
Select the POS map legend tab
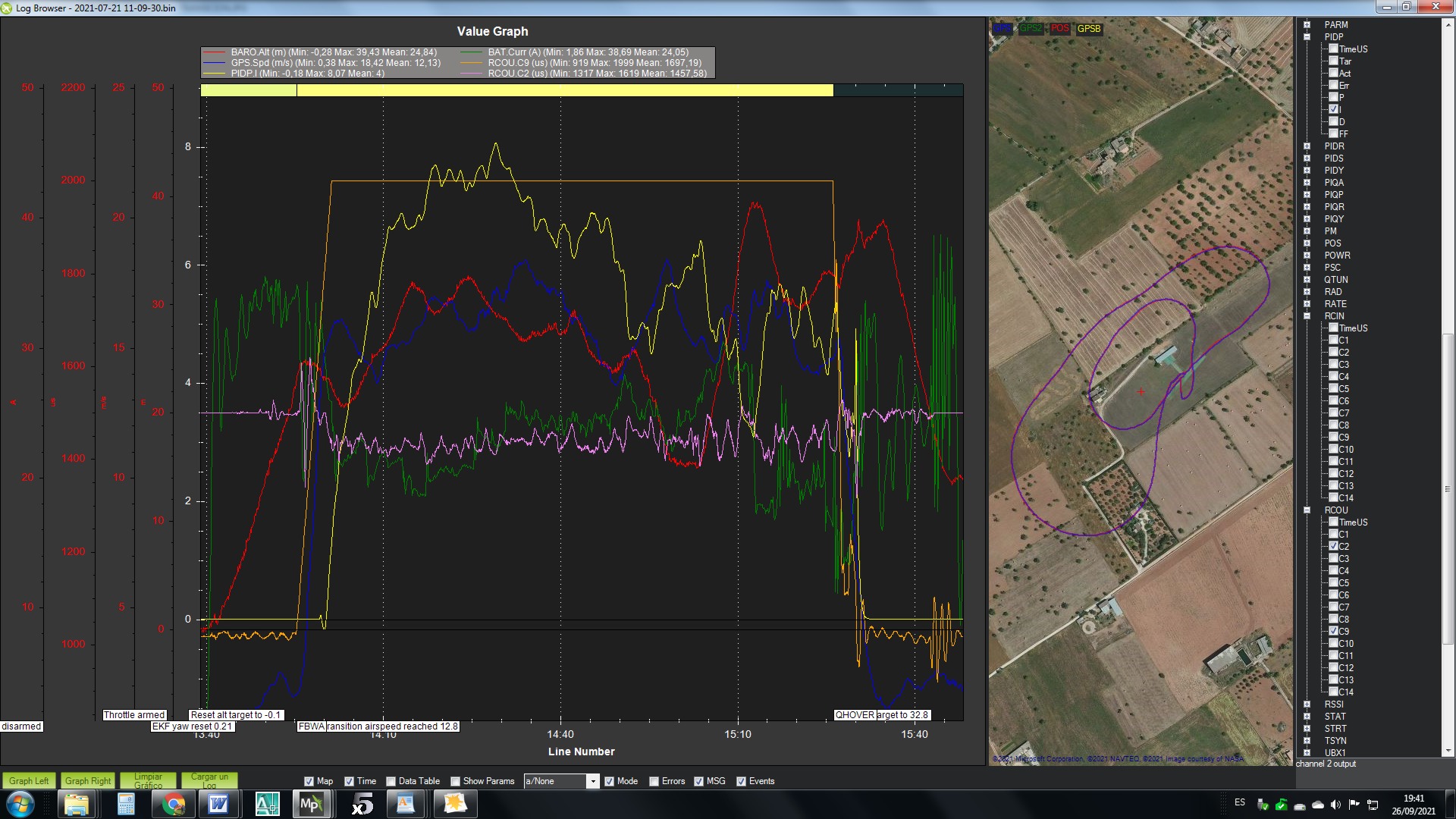(x=1059, y=28)
